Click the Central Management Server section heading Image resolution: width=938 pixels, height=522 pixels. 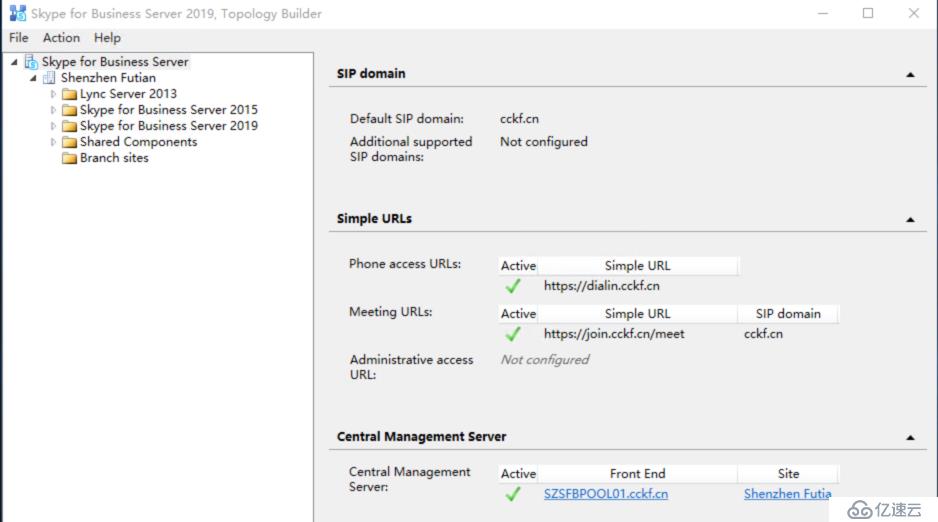(x=421, y=437)
